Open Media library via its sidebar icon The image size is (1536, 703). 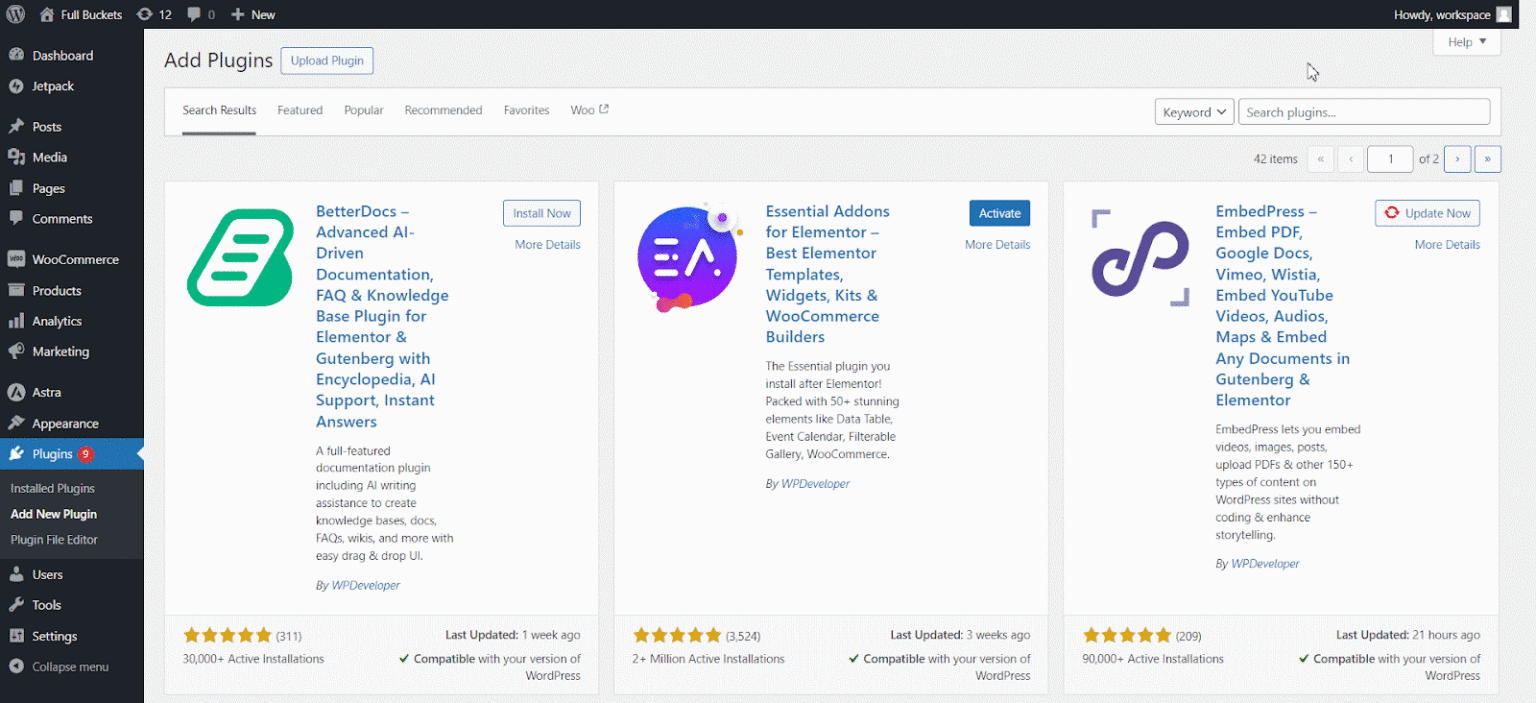[18, 157]
